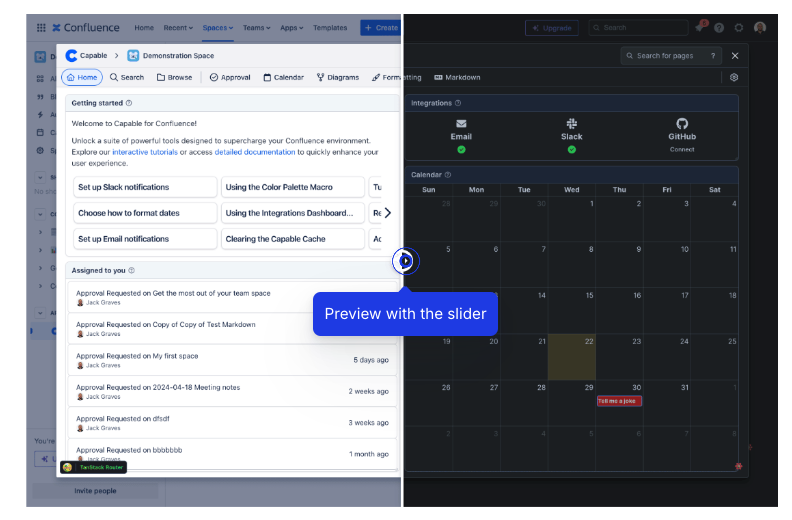Open the Browse tab
Image resolution: width=792 pixels, height=520 pixels.
click(174, 77)
